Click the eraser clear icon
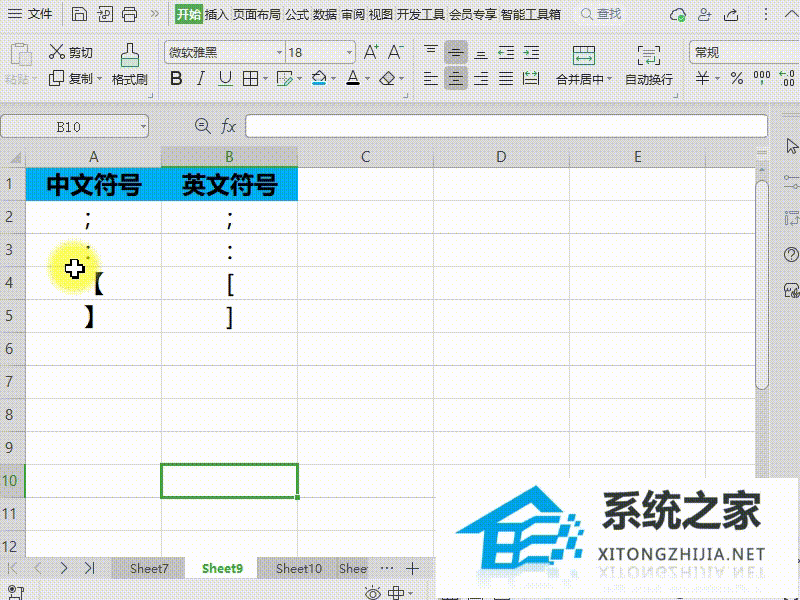The height and width of the screenshot is (600, 800). point(388,79)
